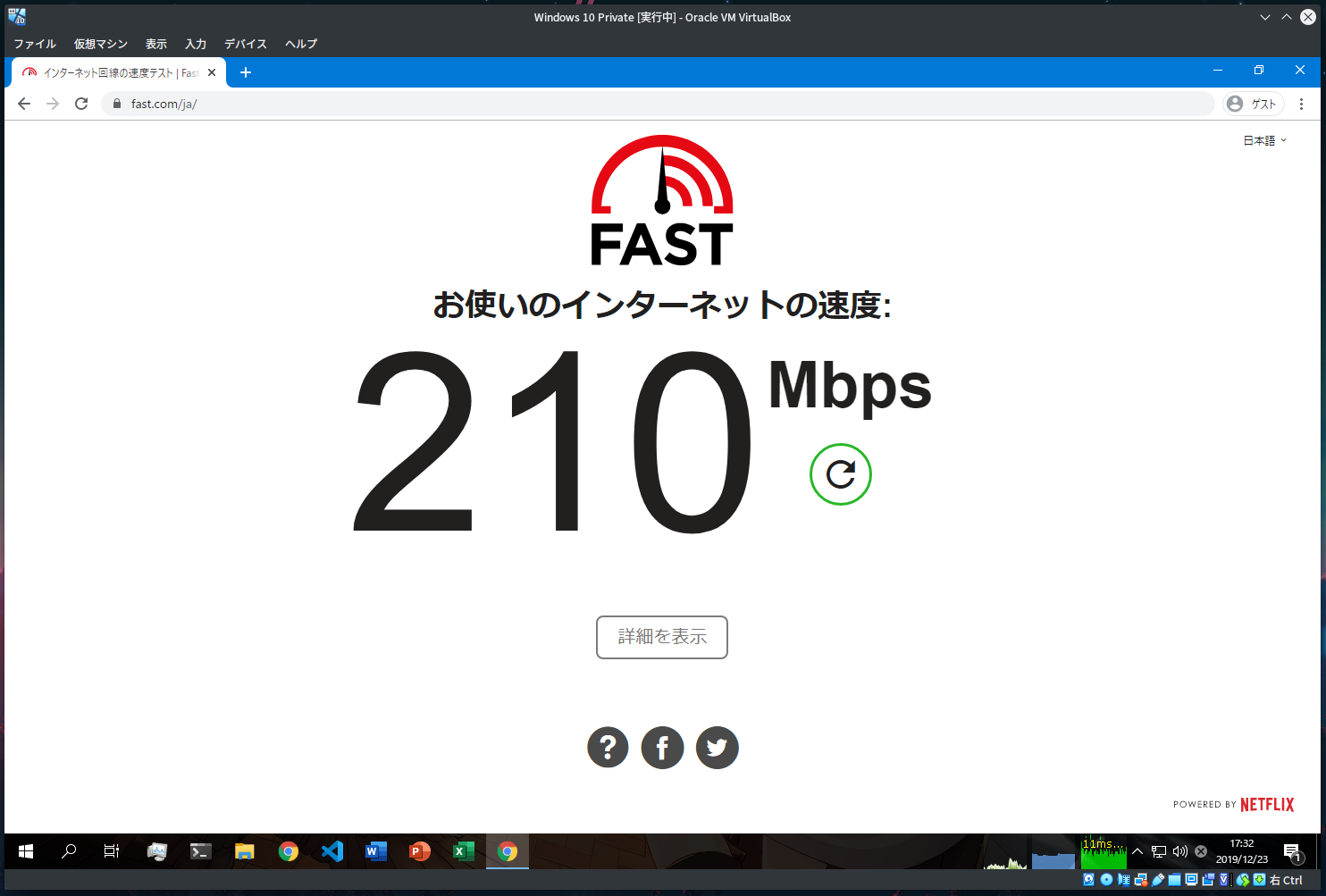Click the VirtualBox optical disc status icon
Viewport: 1326px width, 896px height.
pos(1106,880)
